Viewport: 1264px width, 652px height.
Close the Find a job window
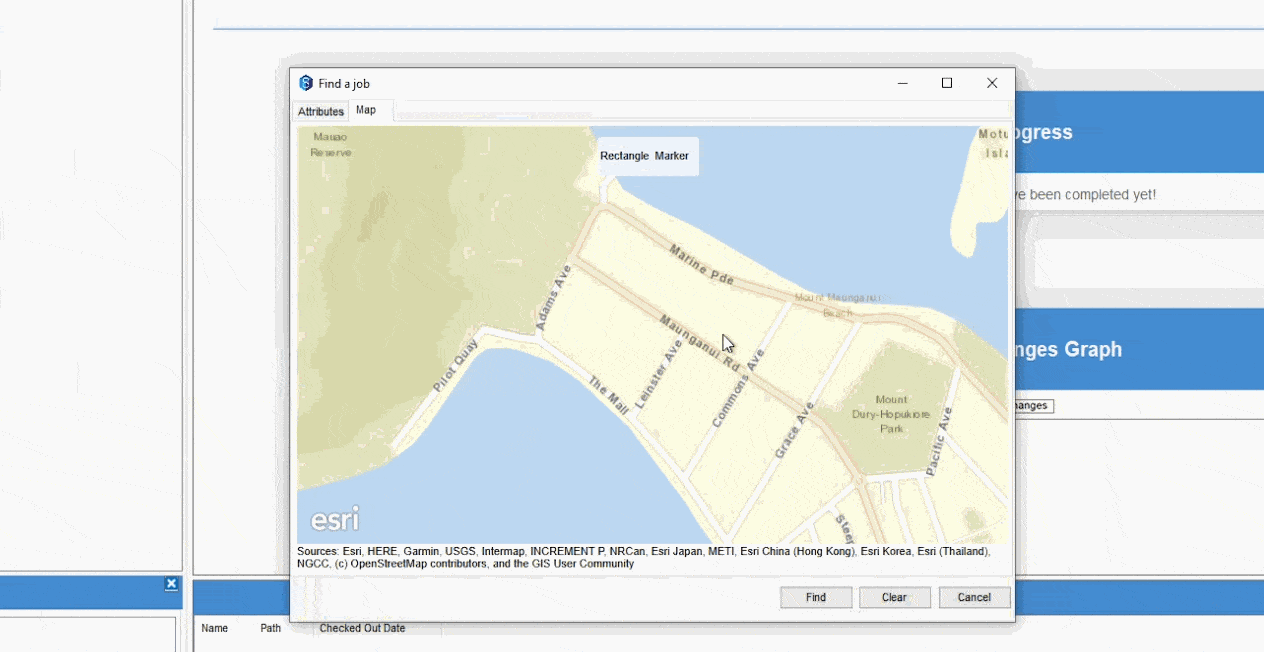(x=992, y=83)
